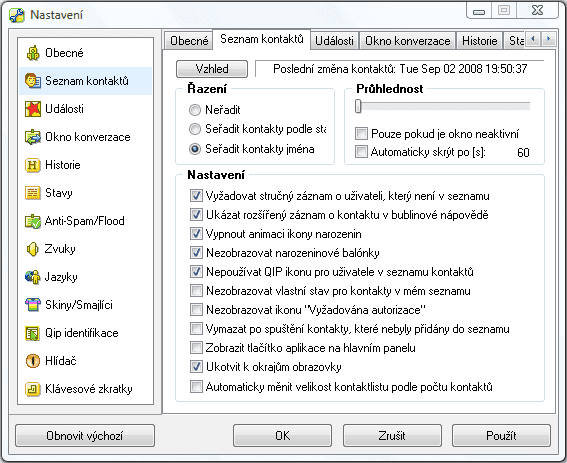Click the Průhlednost slider track
The width and height of the screenshot is (567, 463).
443,106
